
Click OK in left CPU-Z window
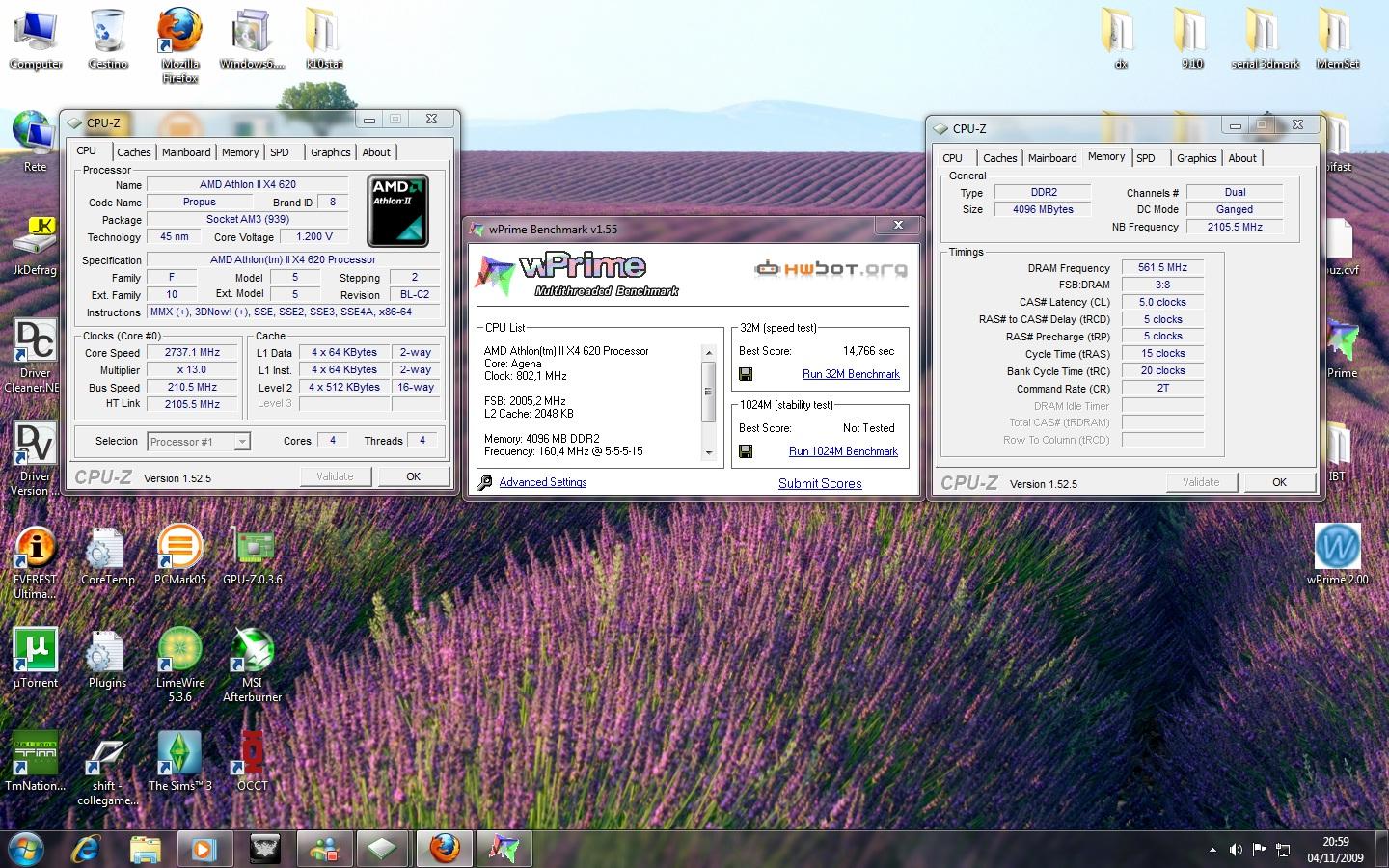point(413,476)
